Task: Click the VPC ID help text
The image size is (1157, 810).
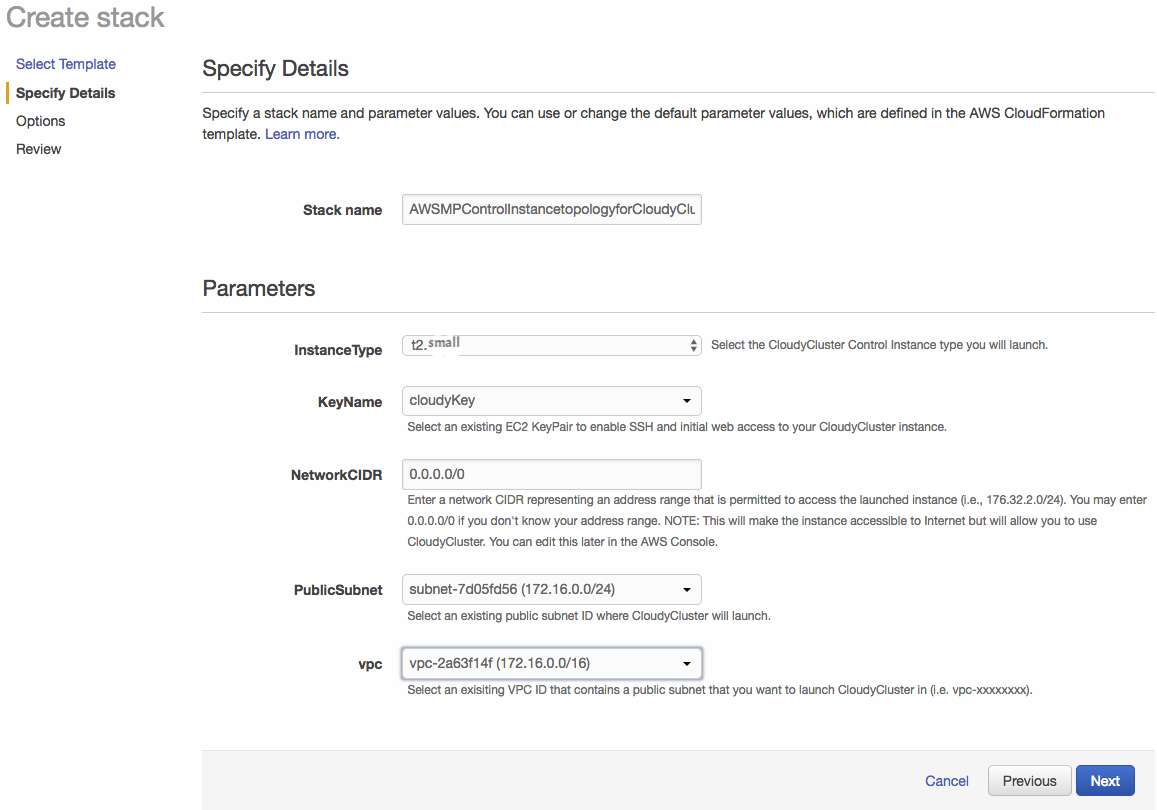Action: click(719, 690)
